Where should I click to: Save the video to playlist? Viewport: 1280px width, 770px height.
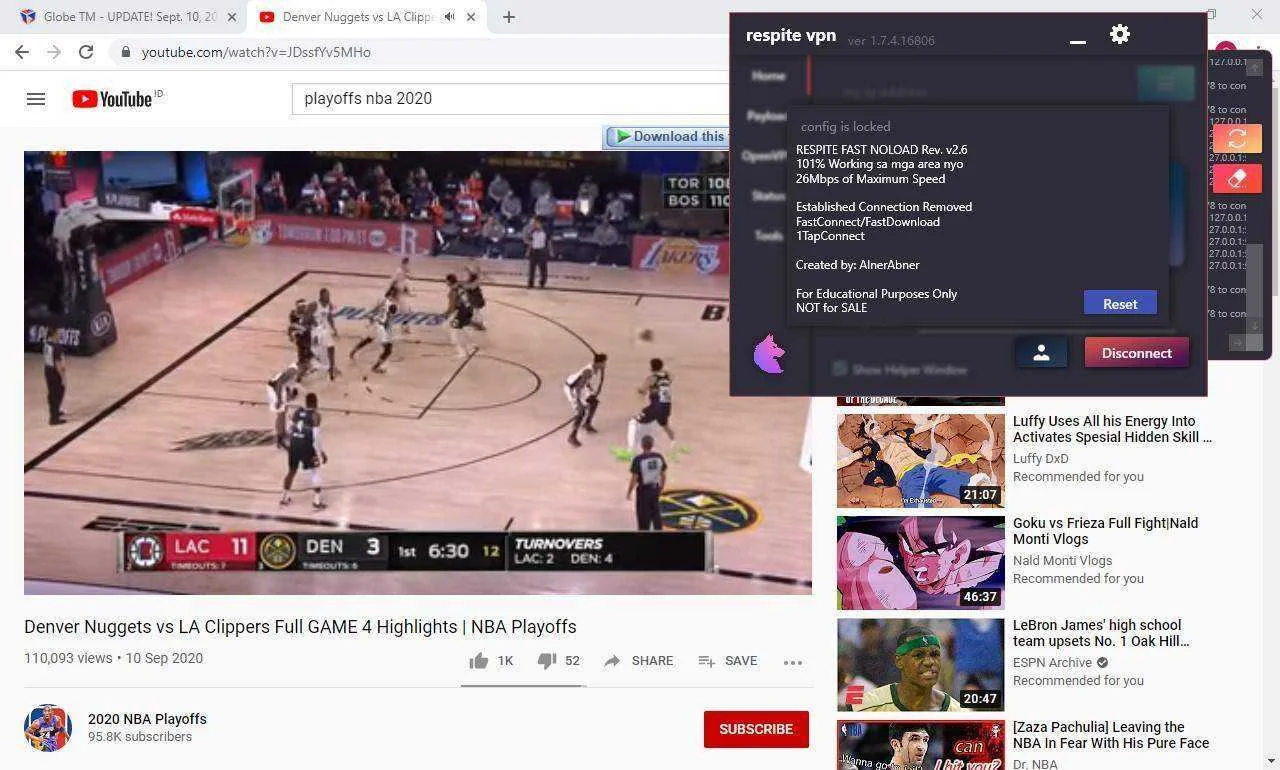[727, 661]
